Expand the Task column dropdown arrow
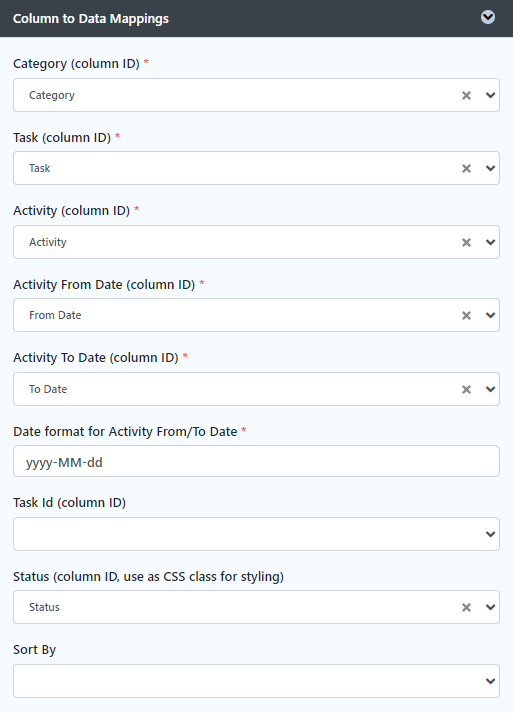The width and height of the screenshot is (513, 713). tap(490, 169)
